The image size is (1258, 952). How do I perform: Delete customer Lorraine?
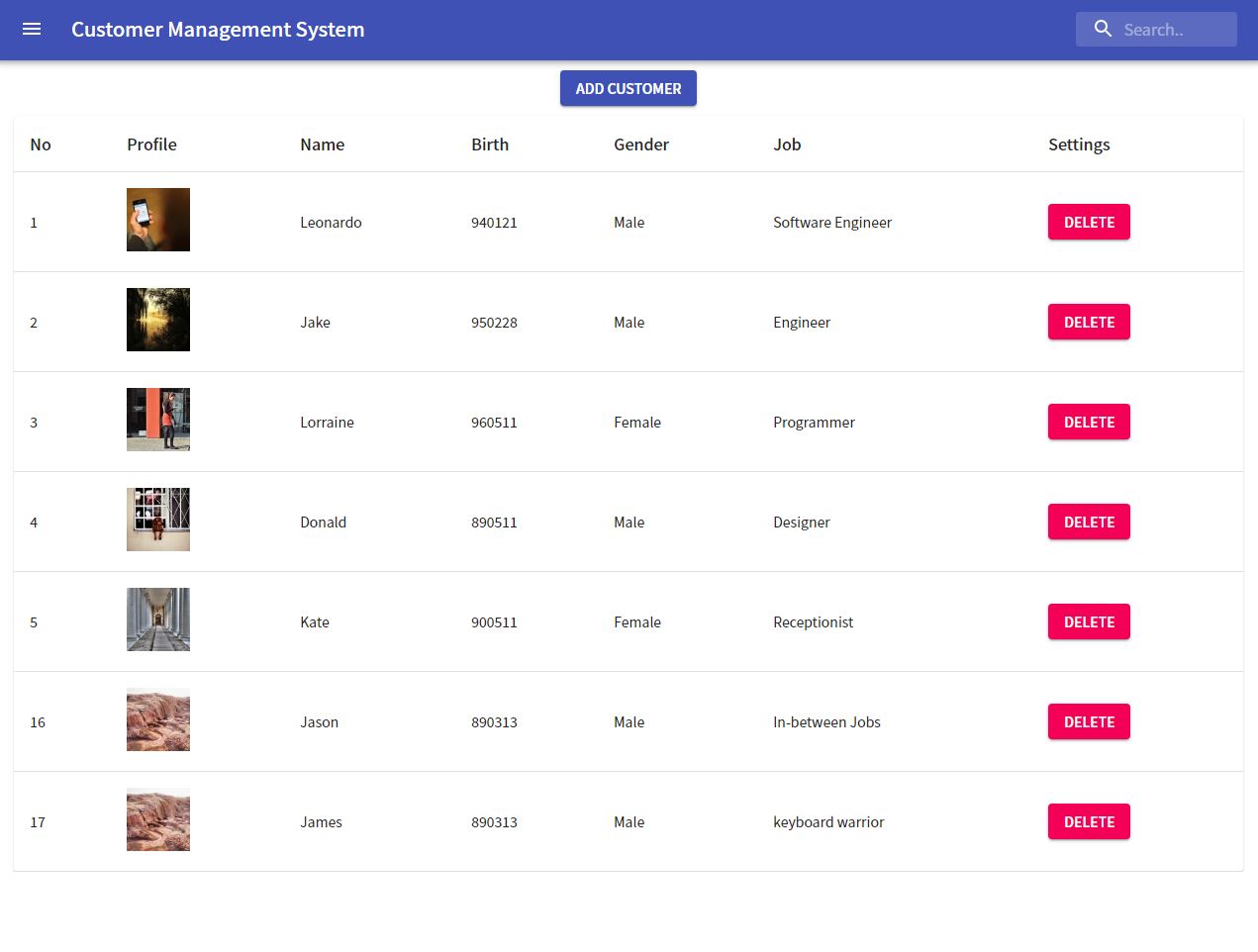tap(1089, 422)
